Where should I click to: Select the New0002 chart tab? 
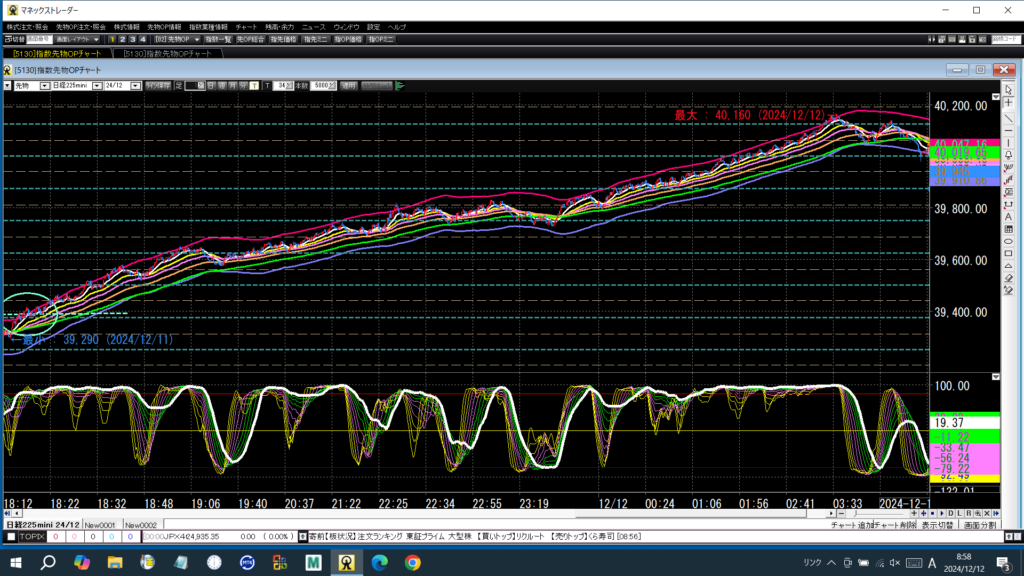click(x=141, y=525)
